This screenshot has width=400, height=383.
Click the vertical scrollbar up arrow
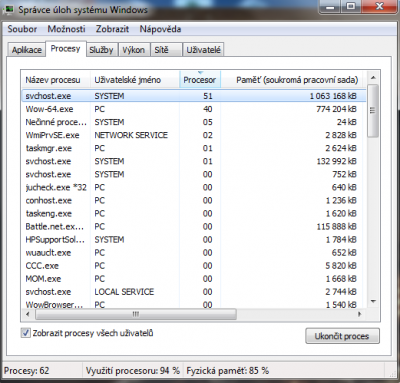tap(373, 78)
